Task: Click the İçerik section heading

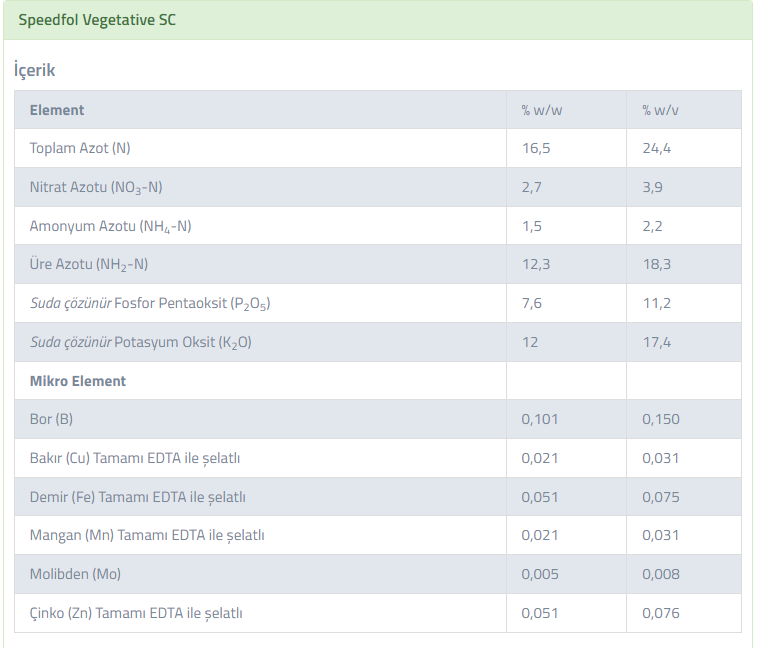Action: 34,70
